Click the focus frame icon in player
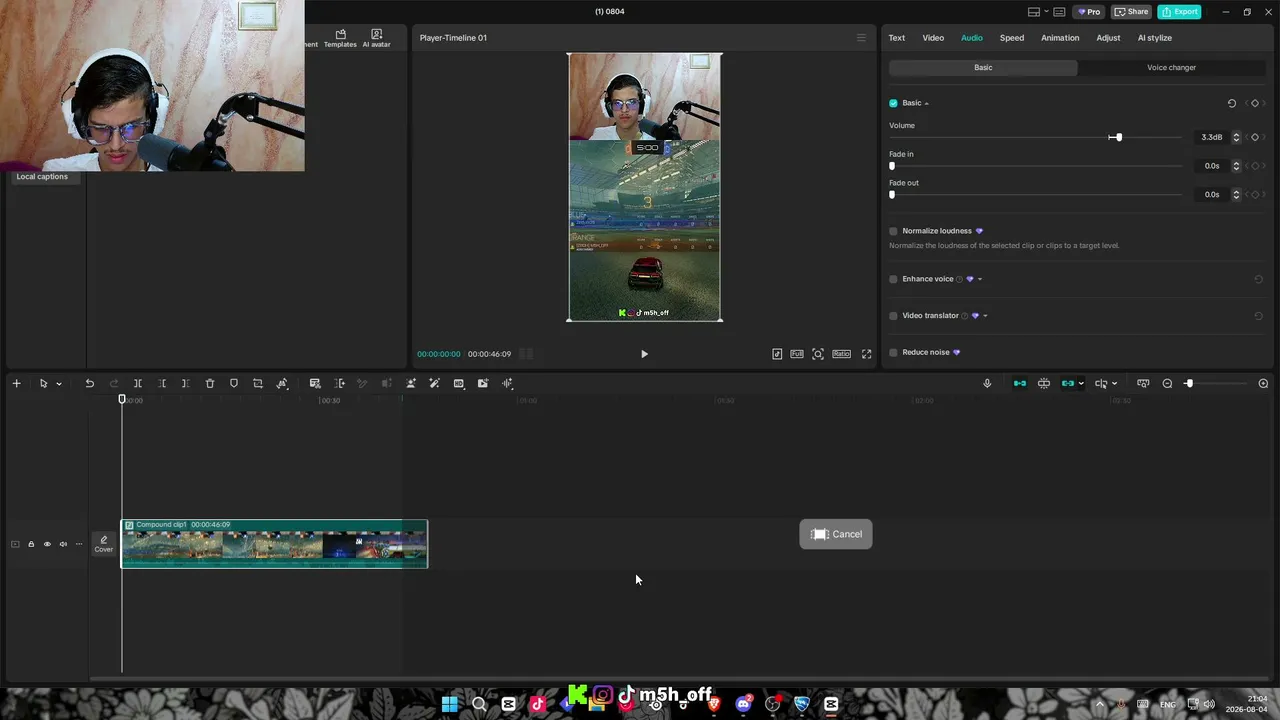Screen dimensions: 1280x720 point(818,354)
